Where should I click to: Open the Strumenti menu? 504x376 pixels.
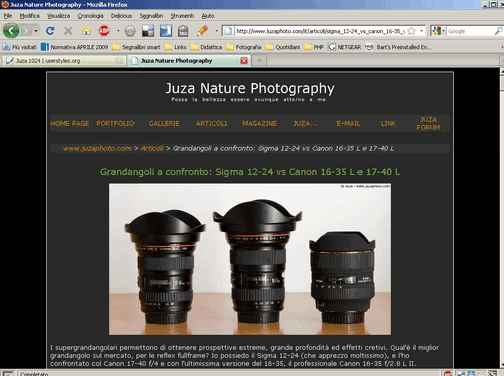coord(182,16)
